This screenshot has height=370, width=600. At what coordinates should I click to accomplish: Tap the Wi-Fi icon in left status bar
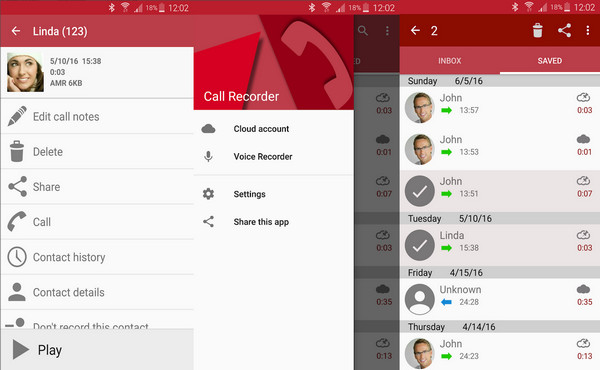(125, 7)
